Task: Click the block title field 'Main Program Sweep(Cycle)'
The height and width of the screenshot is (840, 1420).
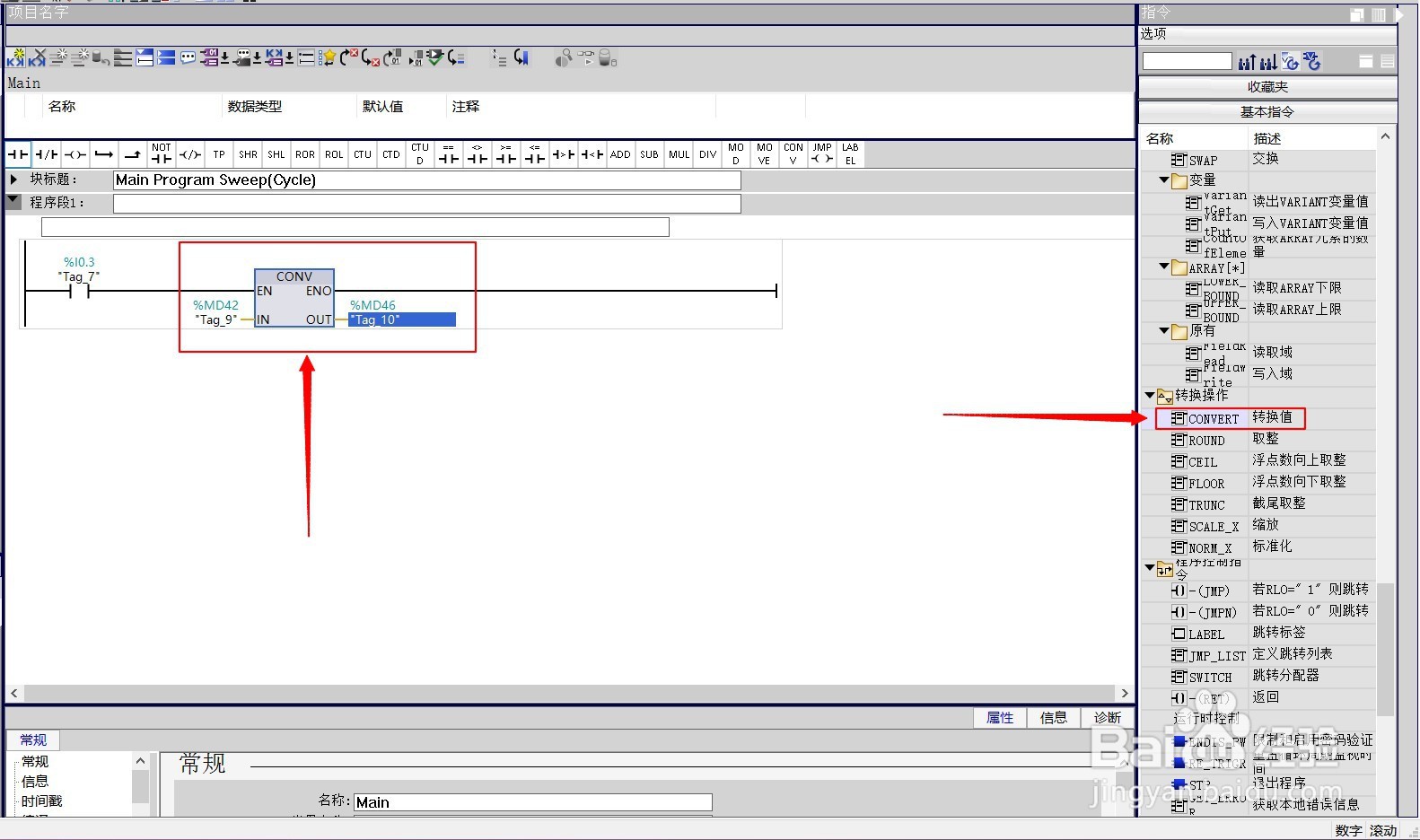Action: click(x=426, y=179)
